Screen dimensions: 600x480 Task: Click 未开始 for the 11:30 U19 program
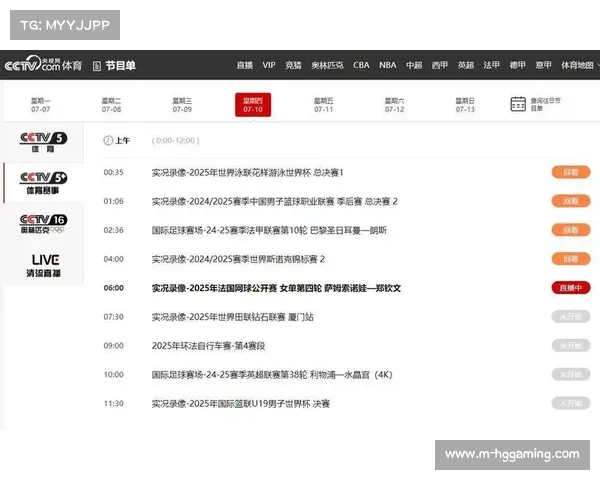click(x=571, y=403)
